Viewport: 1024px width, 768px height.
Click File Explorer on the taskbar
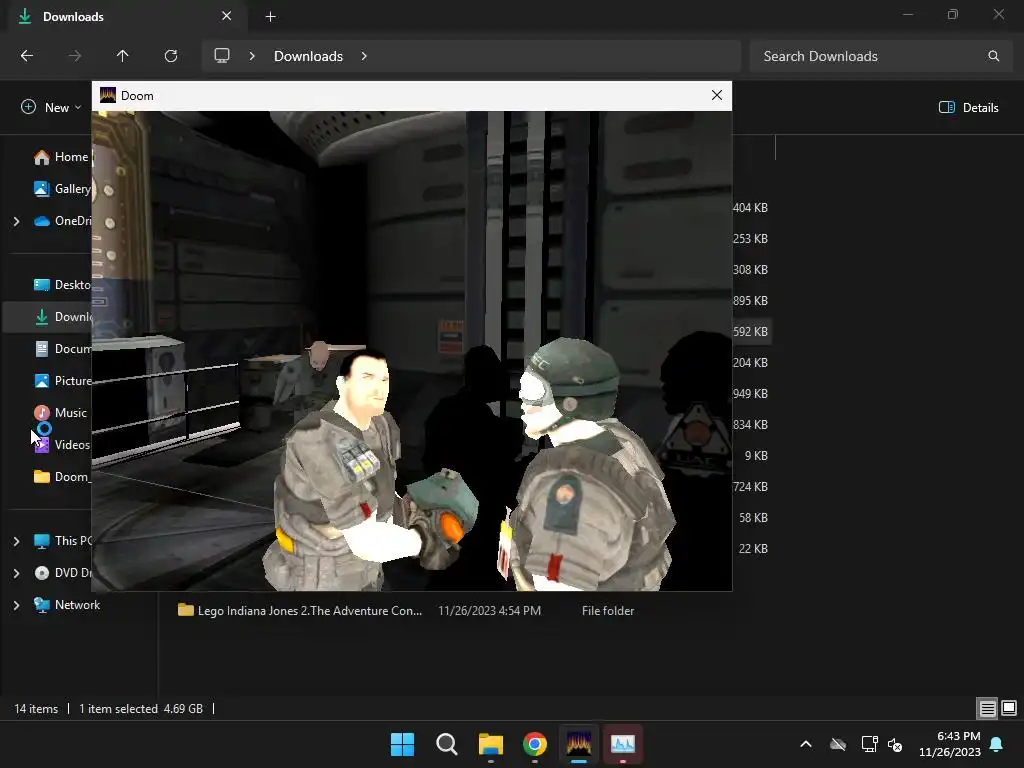coord(490,744)
